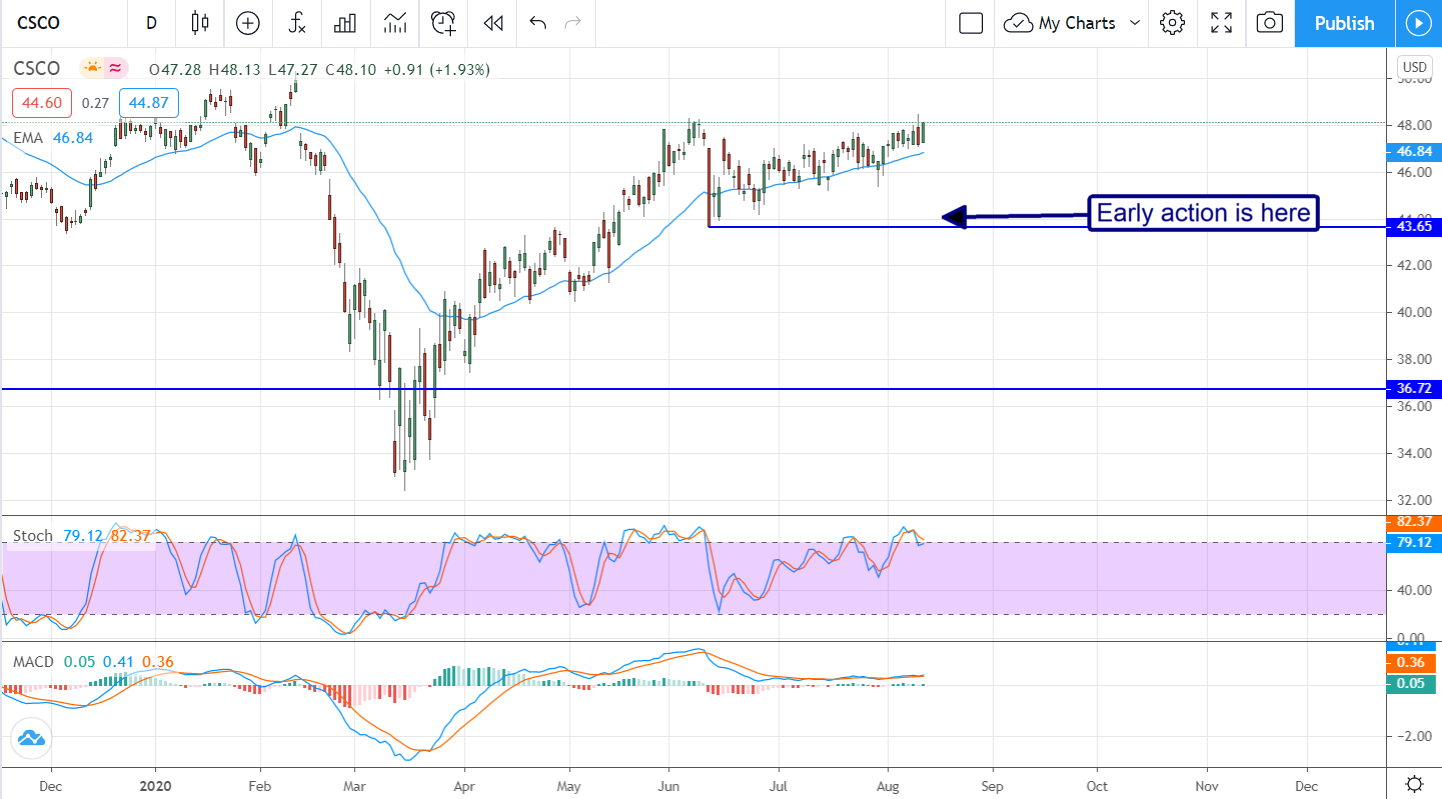
Task: Click the cloud save icon beside My Charts
Action: (1018, 23)
